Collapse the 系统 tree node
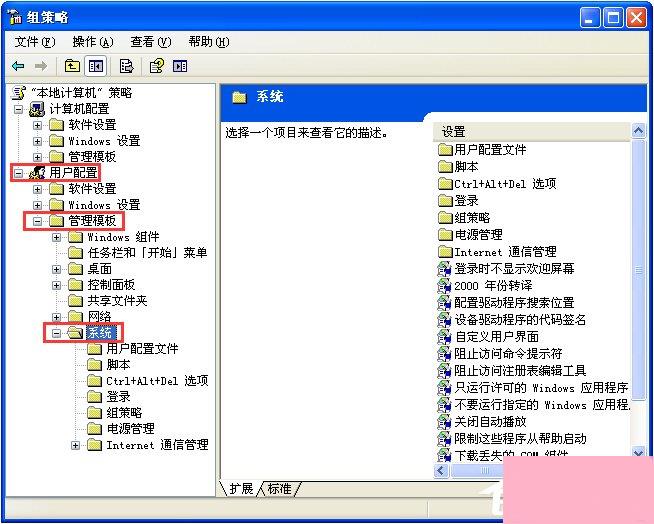This screenshot has width=654, height=524. click(57, 333)
